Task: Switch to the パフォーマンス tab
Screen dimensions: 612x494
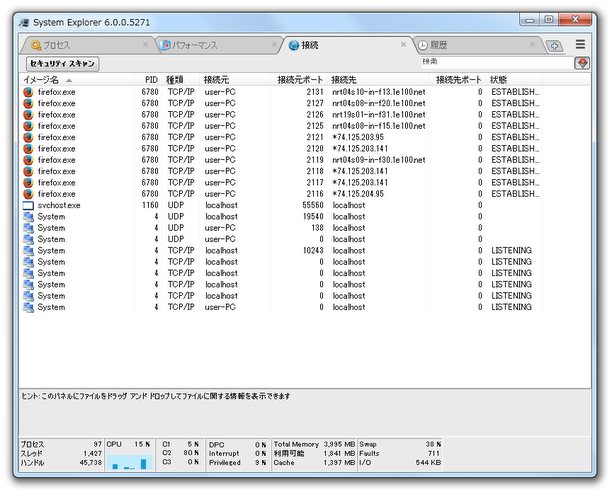Action: click(219, 45)
